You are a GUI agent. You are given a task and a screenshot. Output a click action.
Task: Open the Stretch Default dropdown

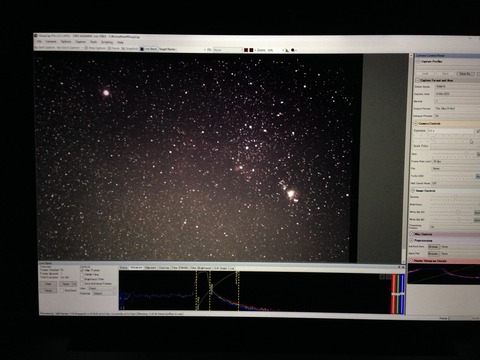104,293
